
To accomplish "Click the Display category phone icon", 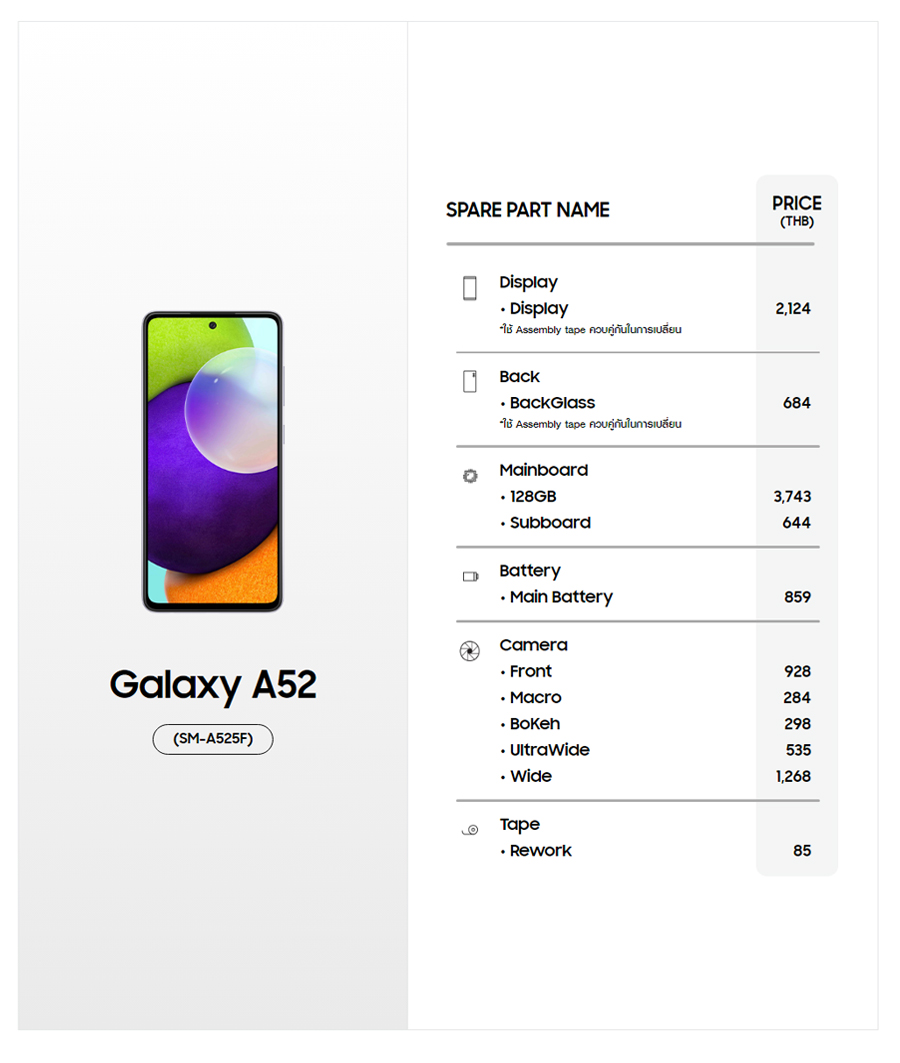I will [x=470, y=289].
